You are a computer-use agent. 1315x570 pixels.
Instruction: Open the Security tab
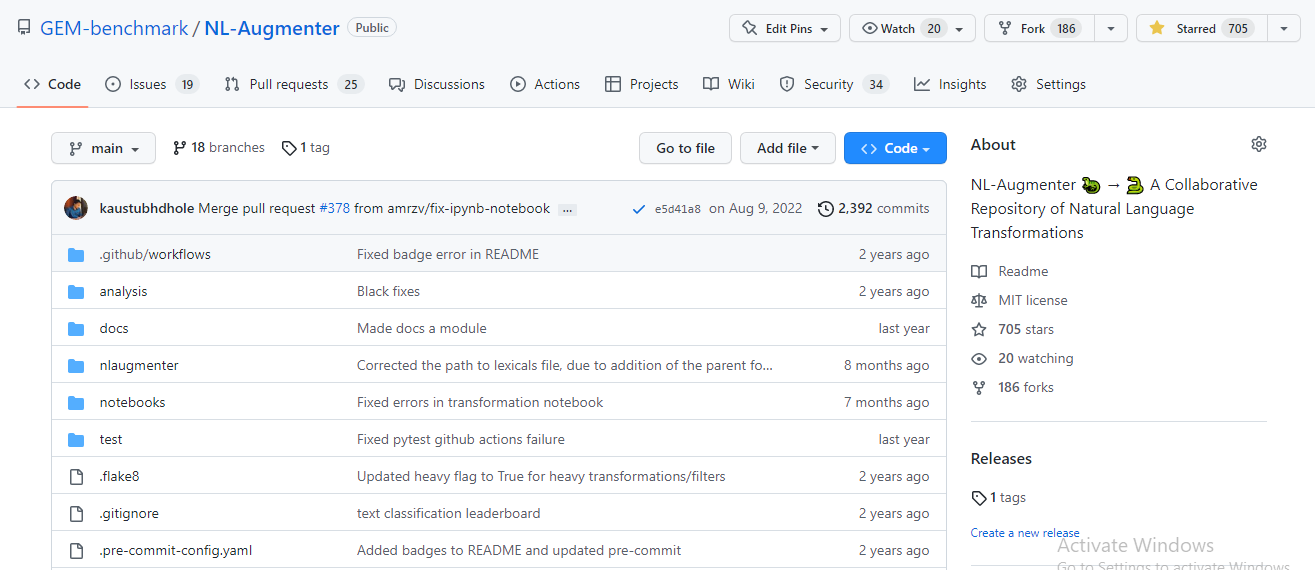pos(833,84)
